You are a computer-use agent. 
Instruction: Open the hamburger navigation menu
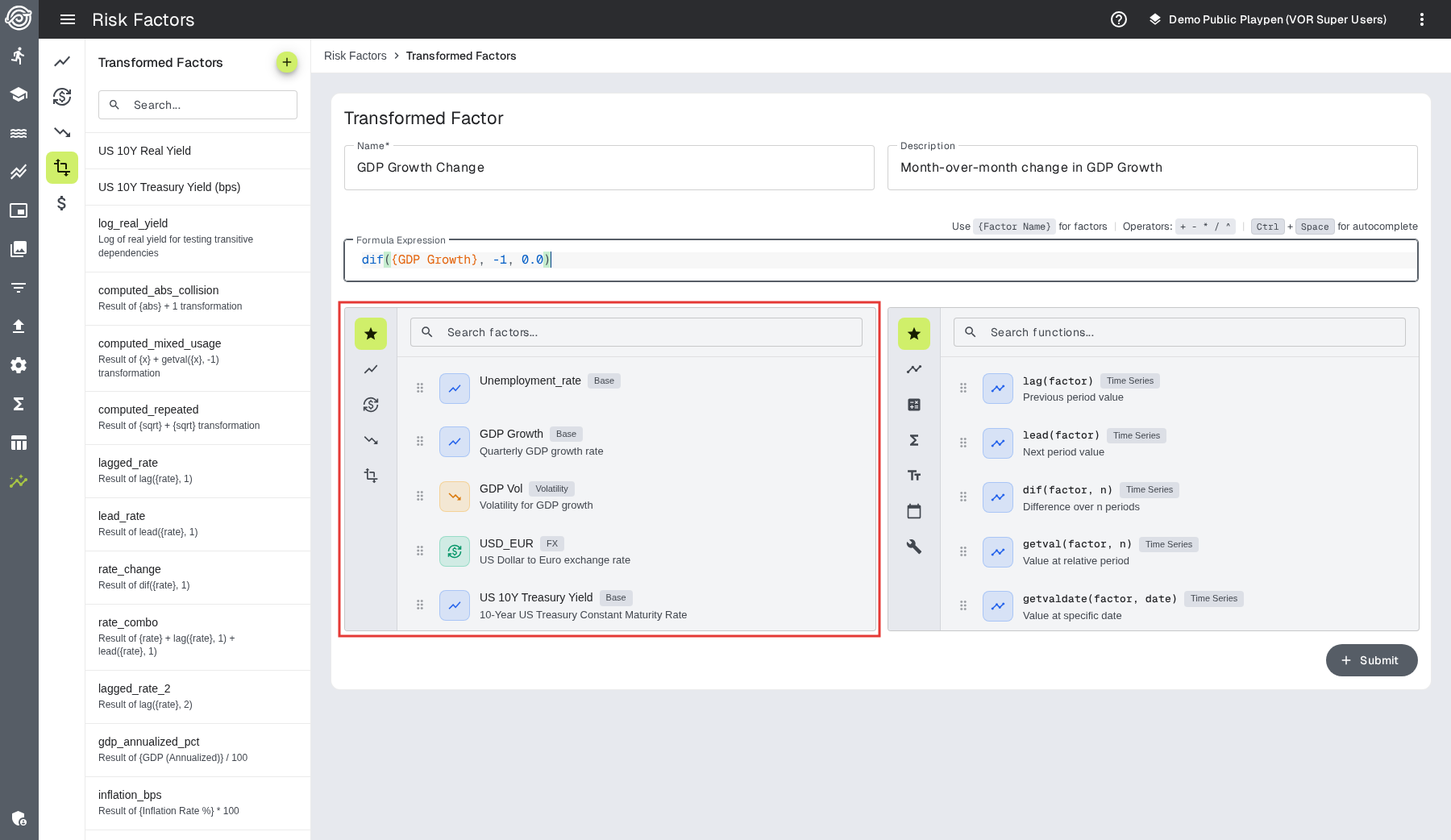tap(68, 19)
